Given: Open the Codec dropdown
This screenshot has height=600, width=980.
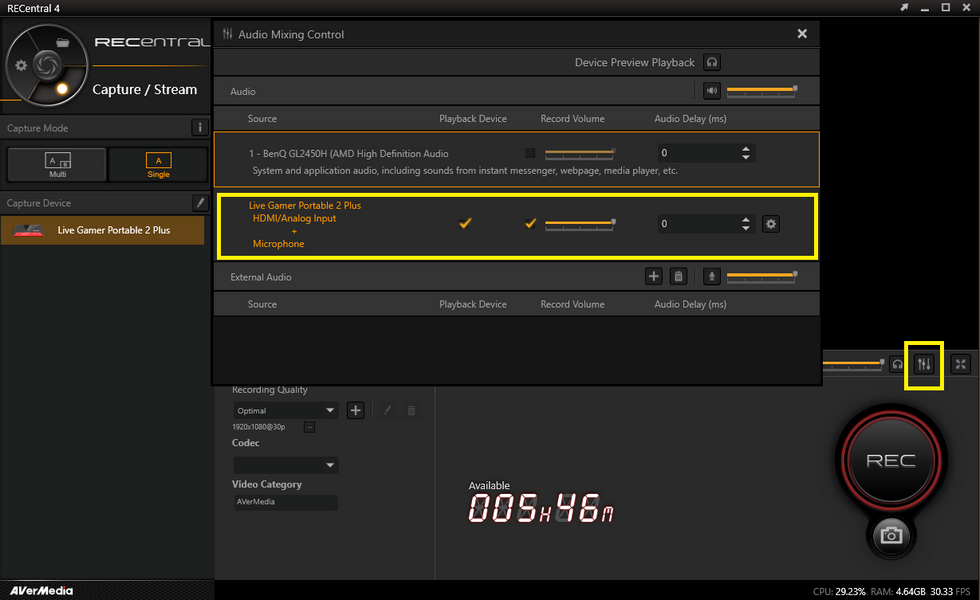Looking at the screenshot, I should [x=286, y=464].
